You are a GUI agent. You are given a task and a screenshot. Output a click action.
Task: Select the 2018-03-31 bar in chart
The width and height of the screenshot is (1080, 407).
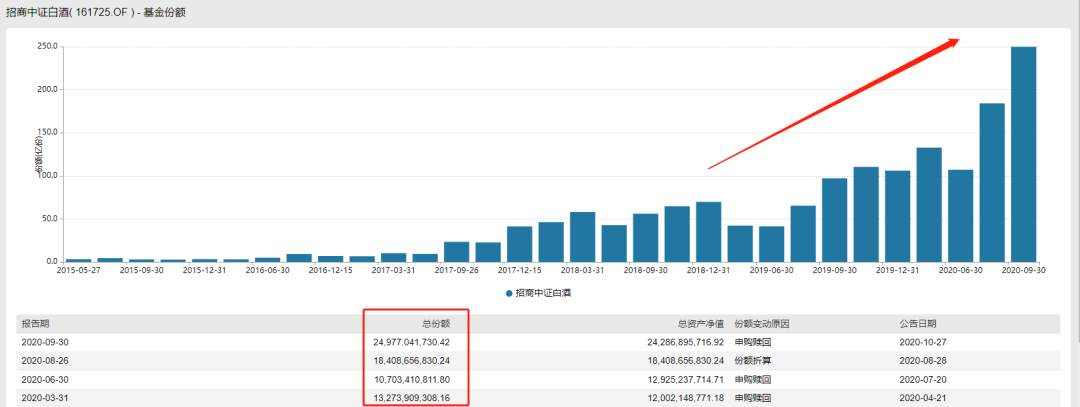click(582, 237)
